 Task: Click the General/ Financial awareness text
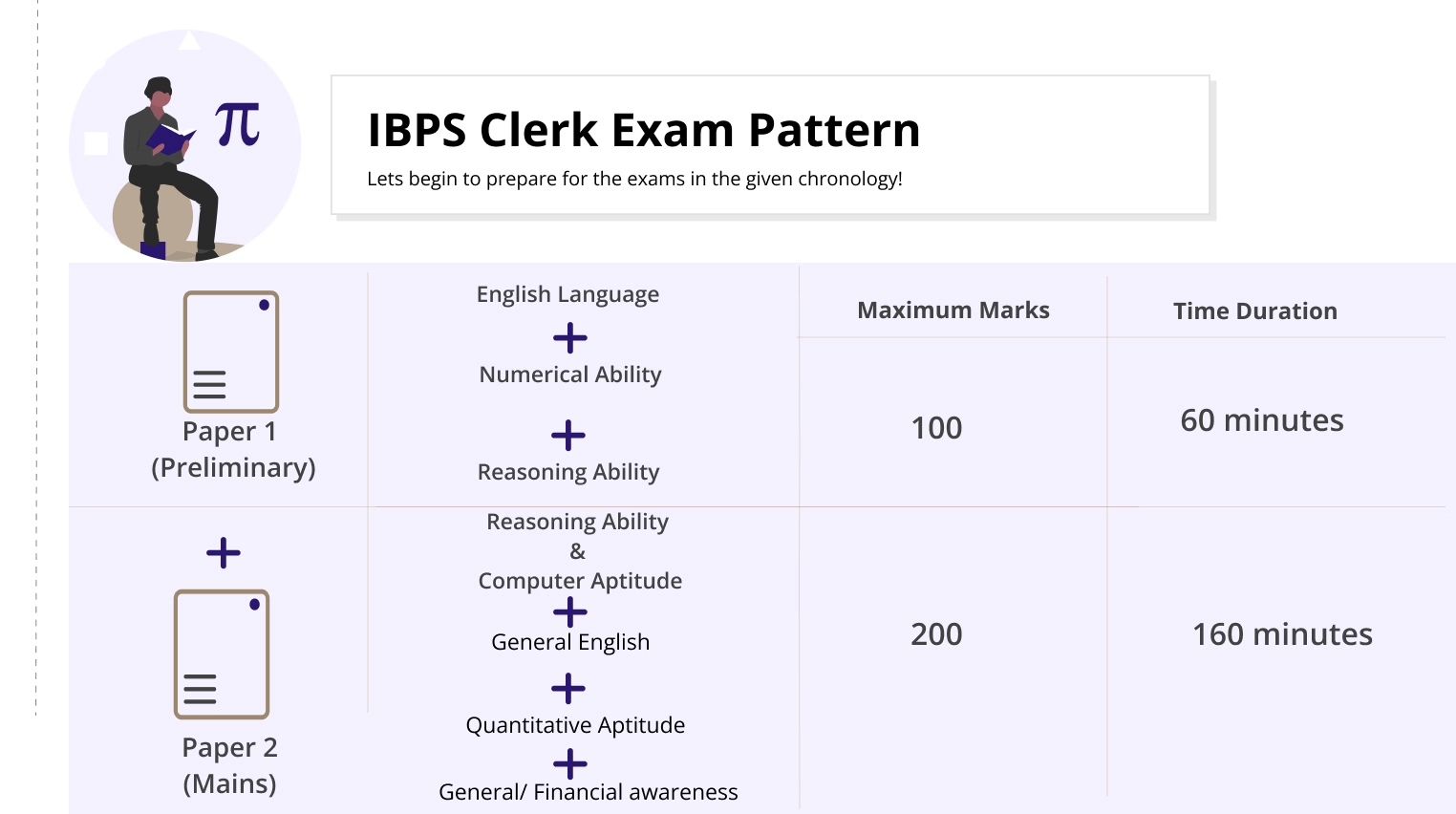click(x=589, y=792)
